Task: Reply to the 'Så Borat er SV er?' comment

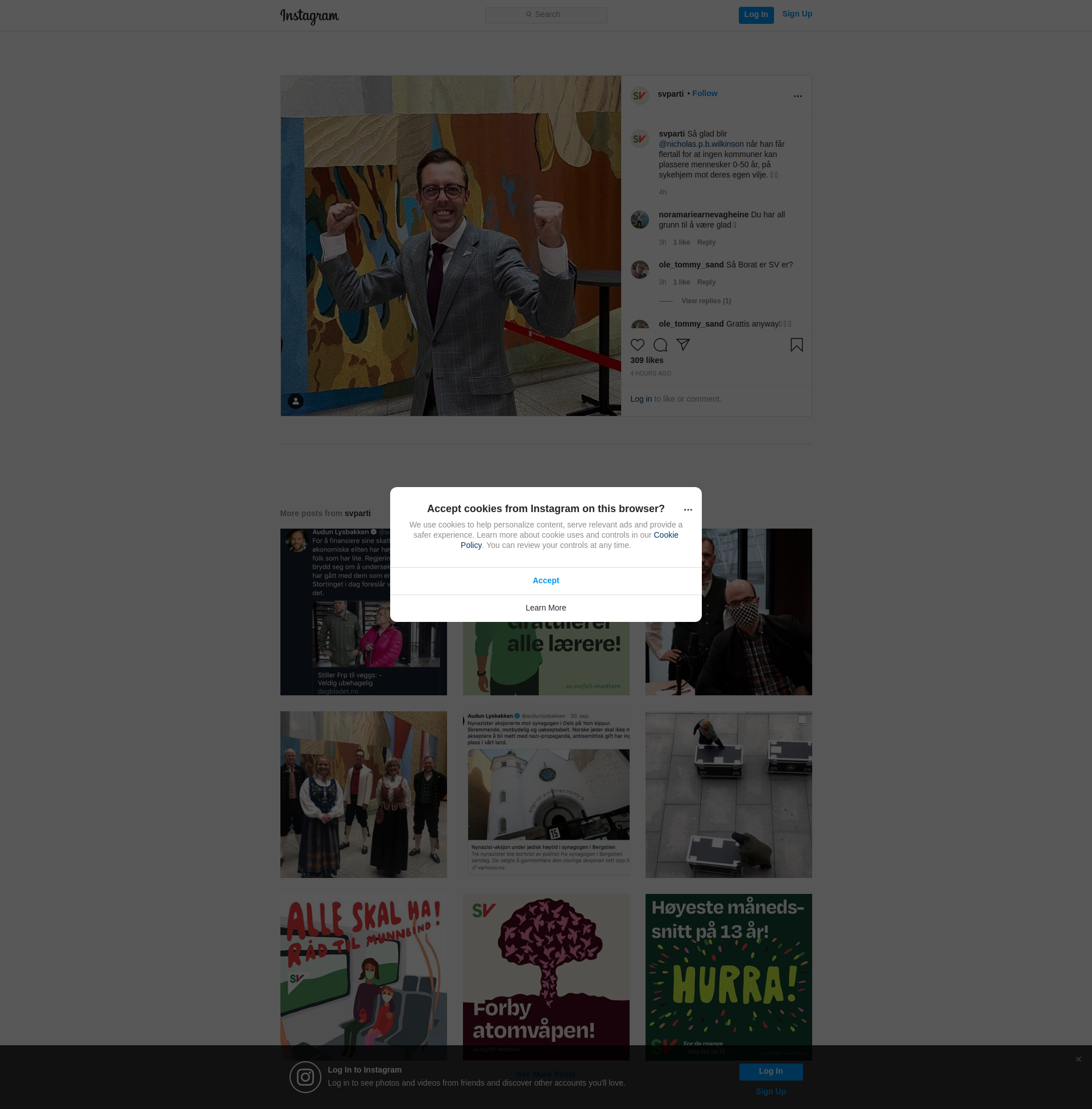Action: tap(706, 282)
